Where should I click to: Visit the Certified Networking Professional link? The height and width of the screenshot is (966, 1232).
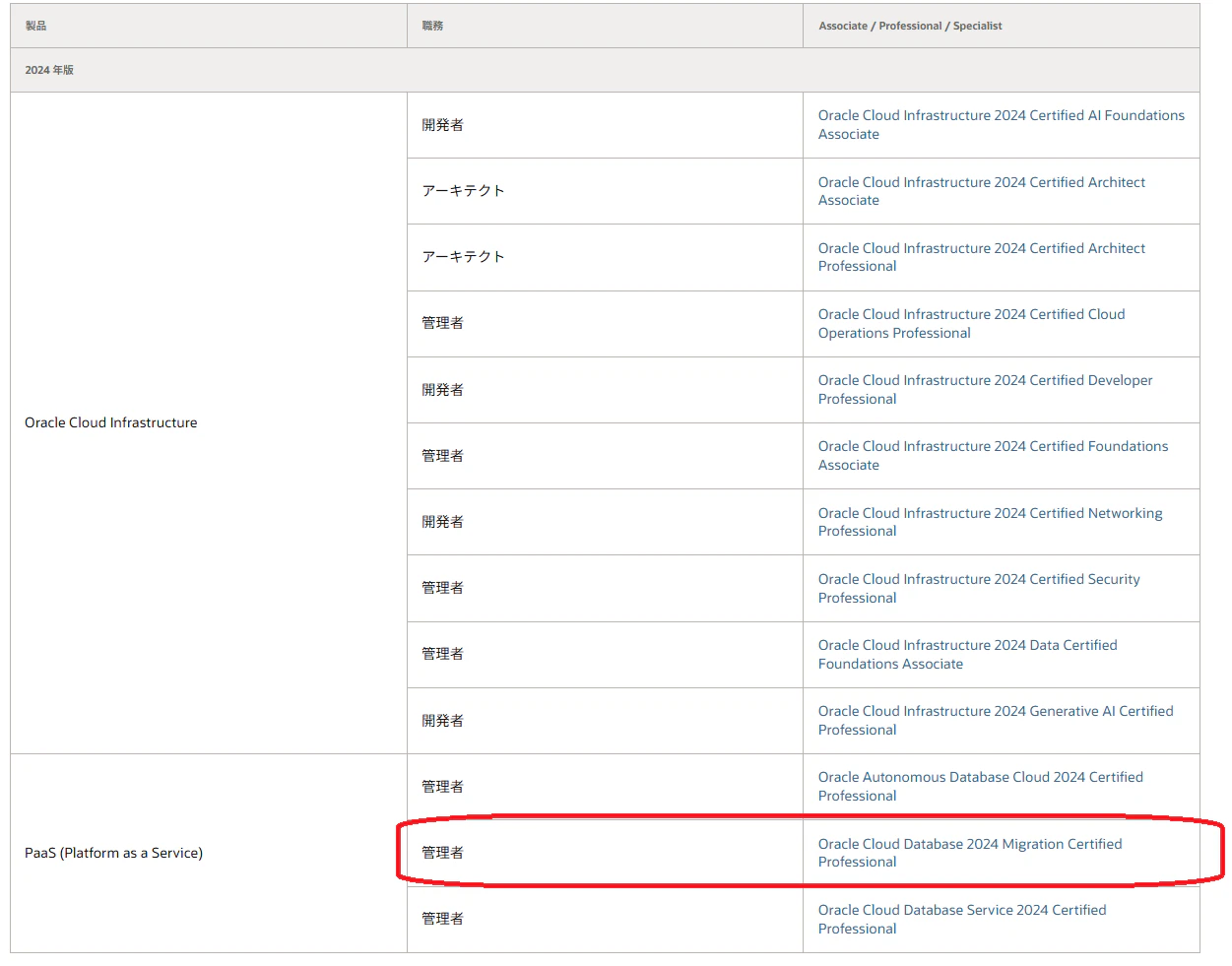coord(990,522)
